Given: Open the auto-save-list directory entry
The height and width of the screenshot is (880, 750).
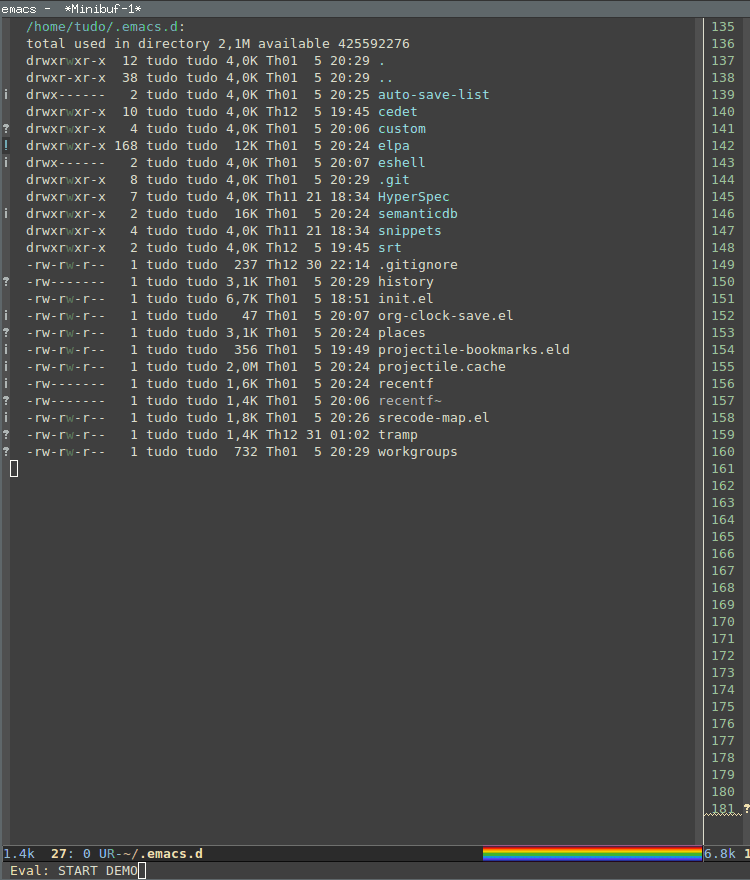Looking at the screenshot, I should (x=433, y=95).
